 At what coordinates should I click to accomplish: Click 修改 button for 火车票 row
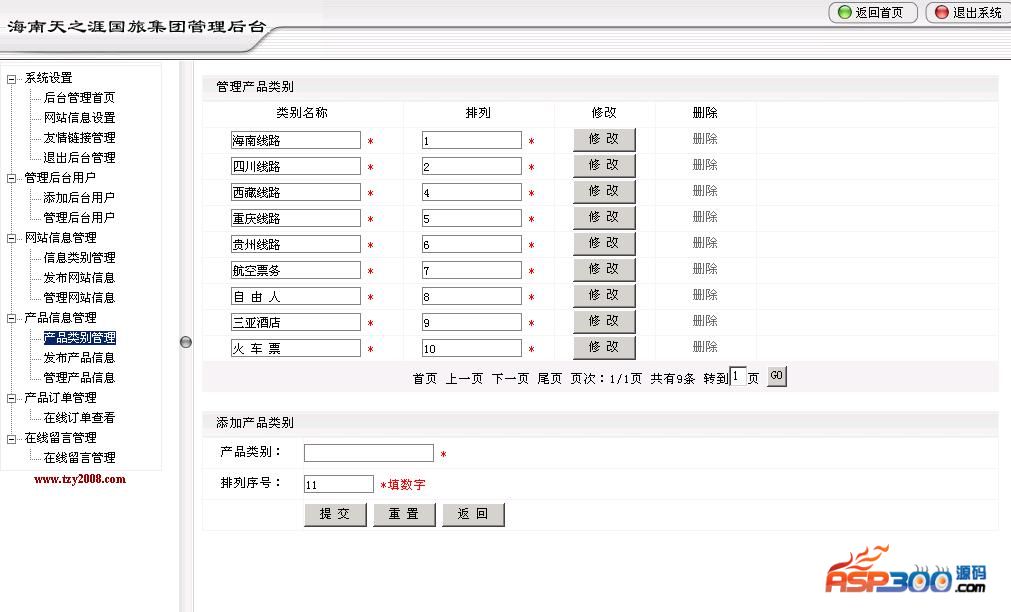604,348
